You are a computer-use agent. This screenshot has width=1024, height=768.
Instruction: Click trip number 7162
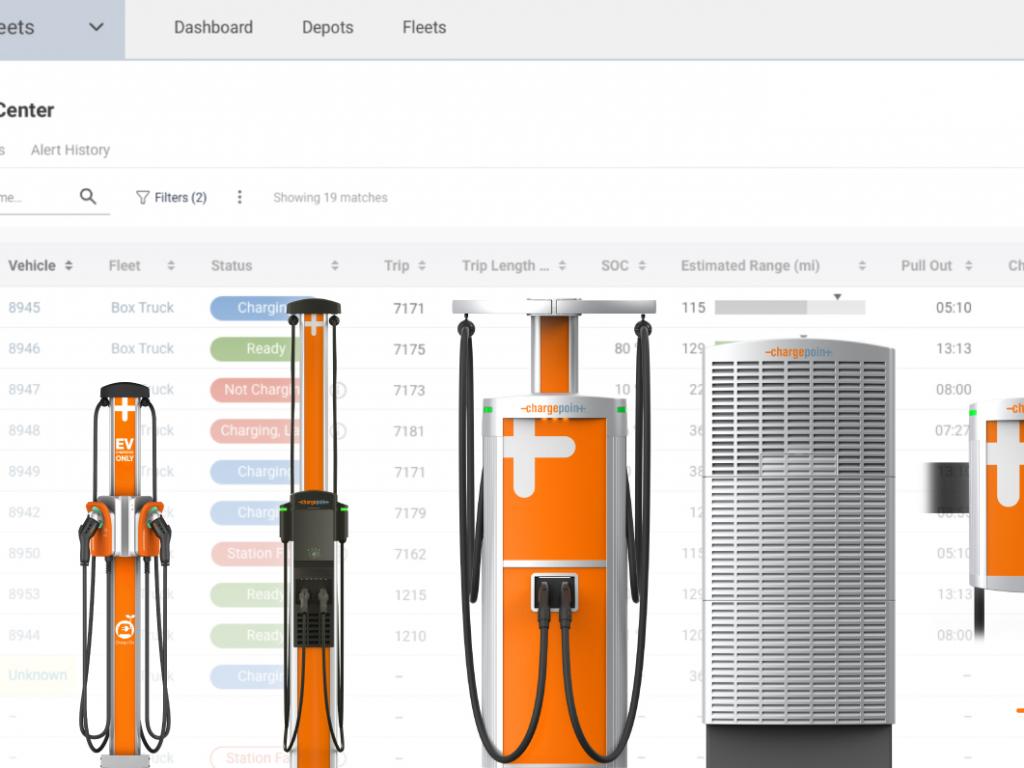point(409,554)
